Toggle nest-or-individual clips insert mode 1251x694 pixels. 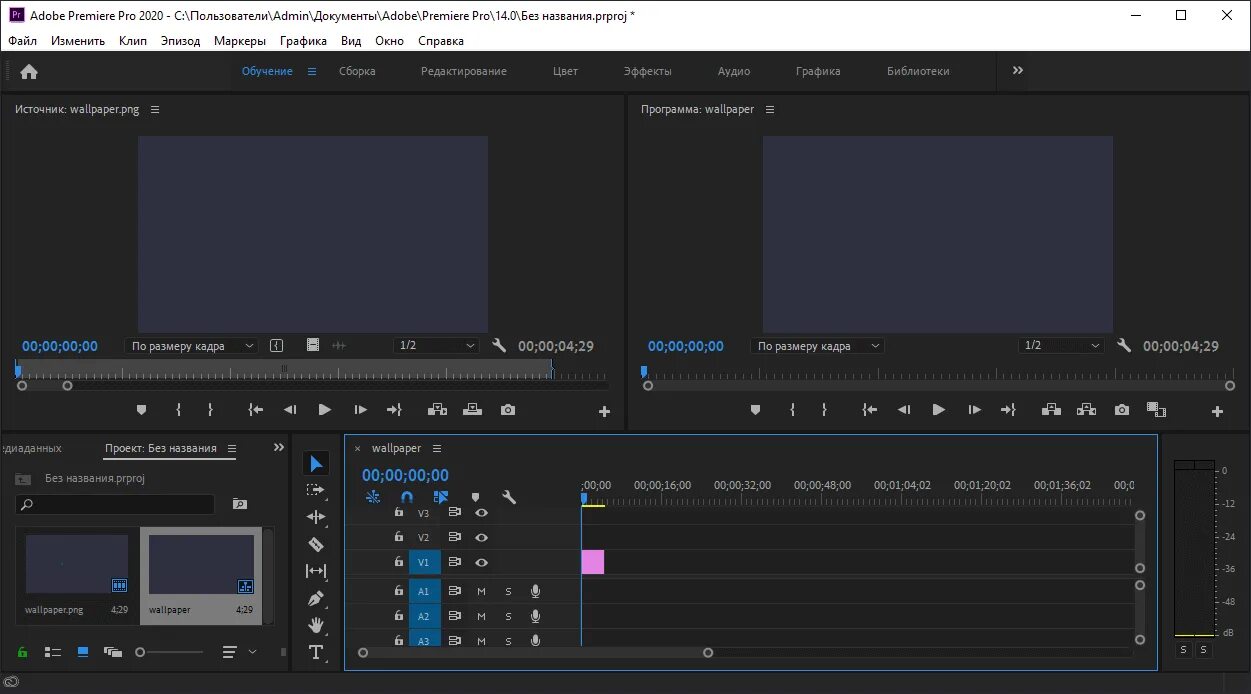(x=373, y=497)
